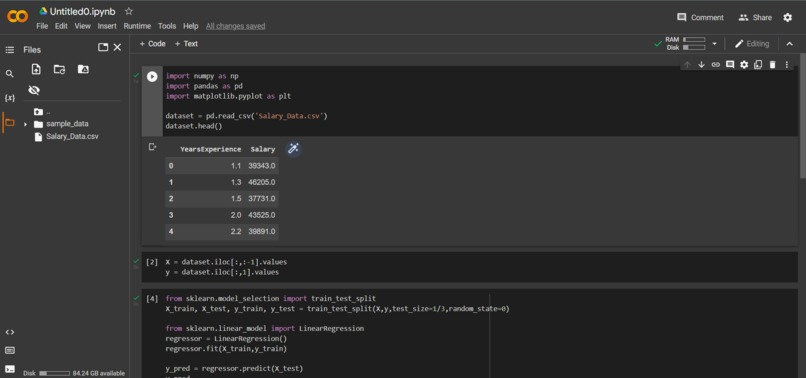Collapse the header with chevron

click(x=790, y=44)
